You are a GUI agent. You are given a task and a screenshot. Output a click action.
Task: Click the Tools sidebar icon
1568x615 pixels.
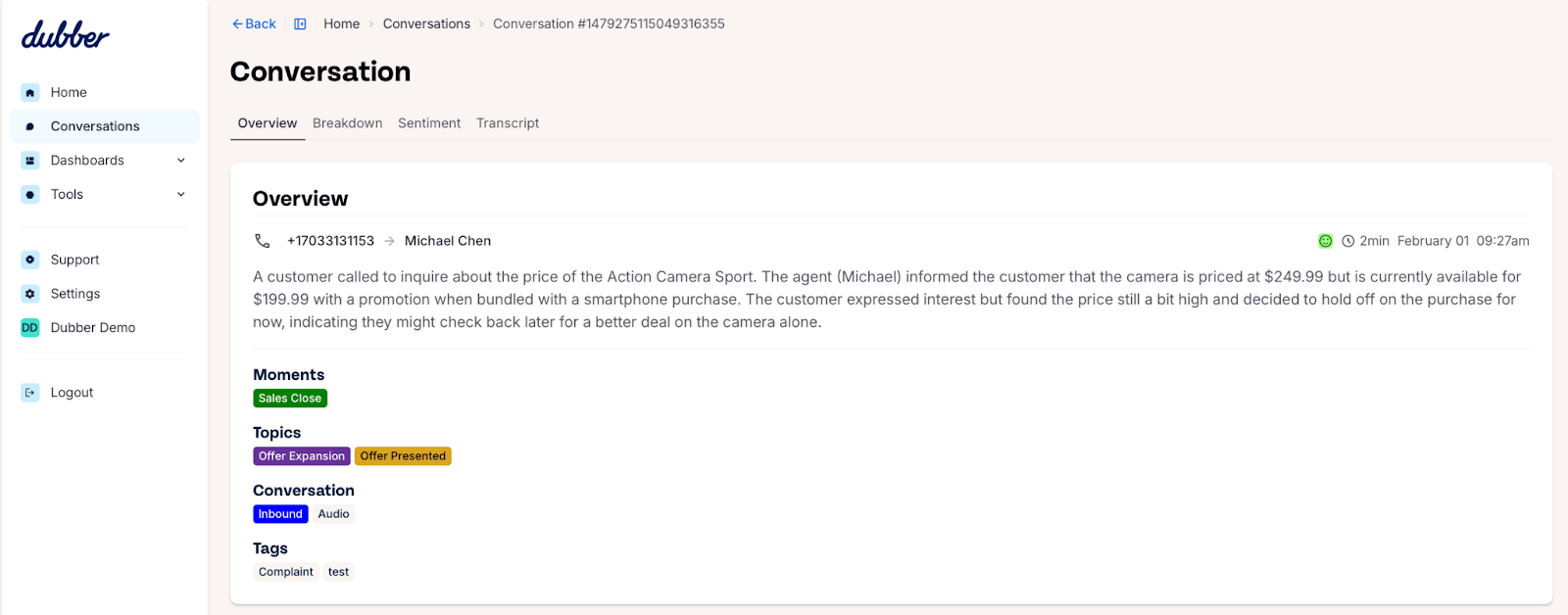click(x=30, y=195)
